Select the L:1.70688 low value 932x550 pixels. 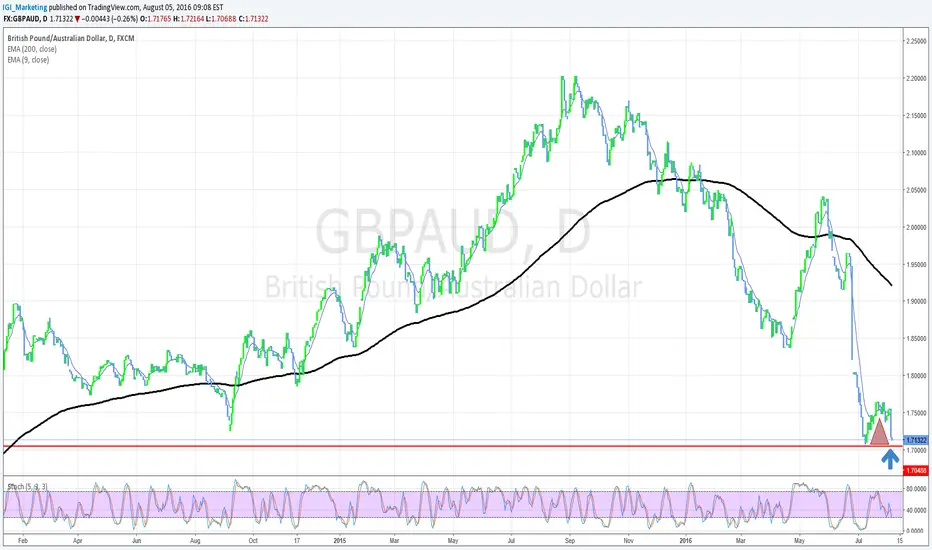(x=221, y=19)
